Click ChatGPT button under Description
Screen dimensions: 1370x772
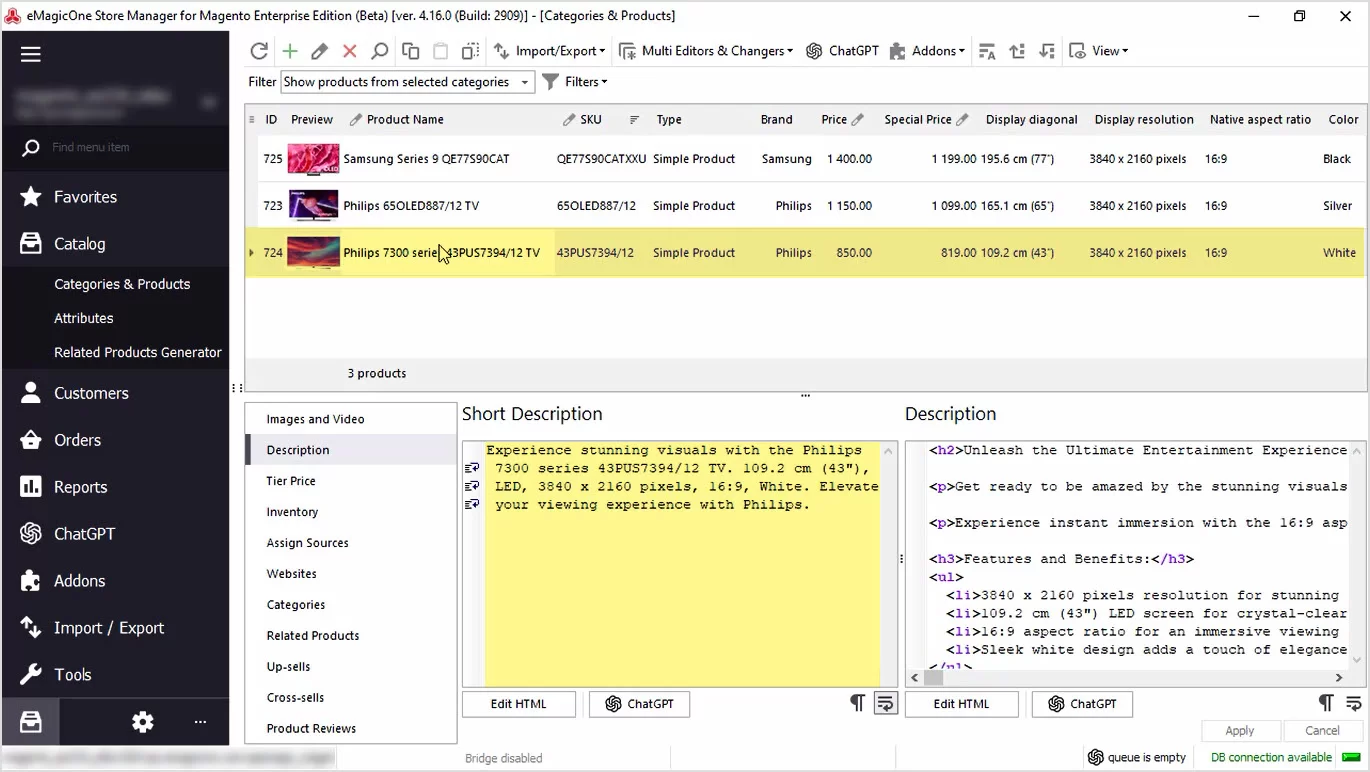tap(1082, 704)
